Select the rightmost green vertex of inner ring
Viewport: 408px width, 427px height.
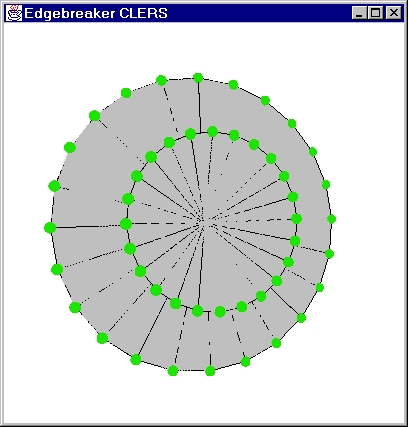pos(296,219)
